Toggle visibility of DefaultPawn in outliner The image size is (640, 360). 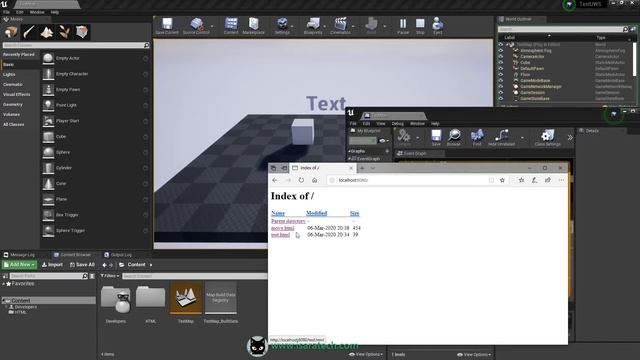coord(501,69)
